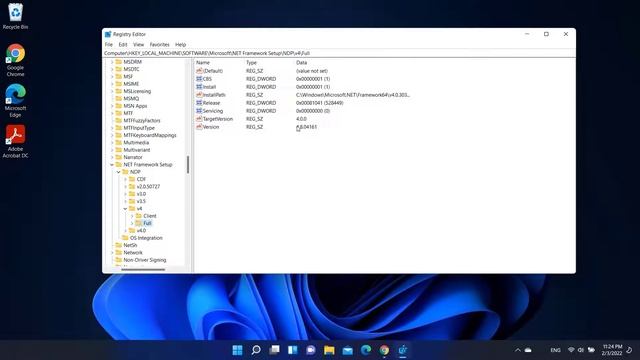The width and height of the screenshot is (640, 360).
Task: Open Edge from the taskbar
Action: (366, 350)
